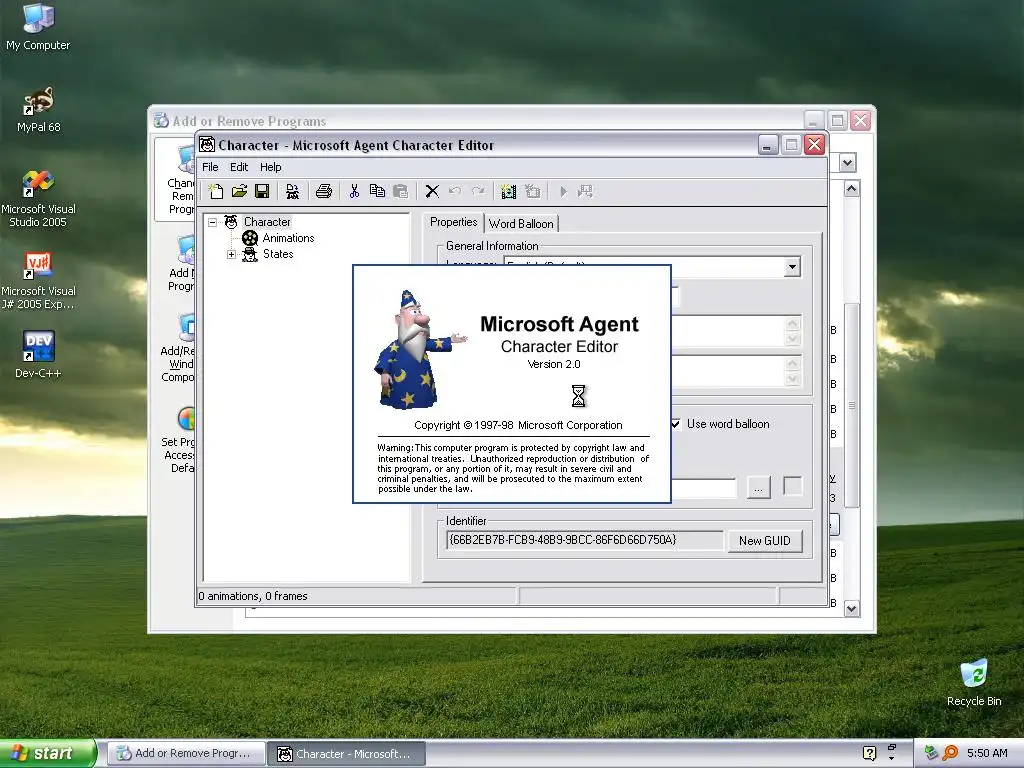Click the Undo arrow toolbar icon
Screen dimensions: 1024x768
455,191
